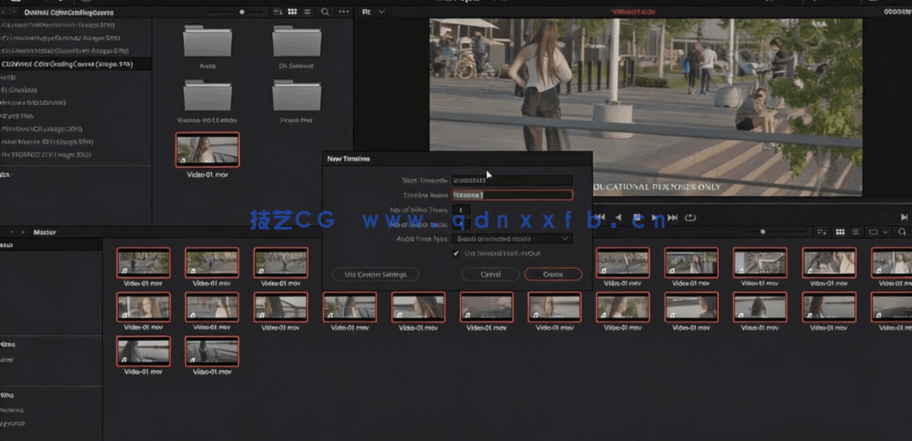Open sort options in the media storage toolbar

277,12
